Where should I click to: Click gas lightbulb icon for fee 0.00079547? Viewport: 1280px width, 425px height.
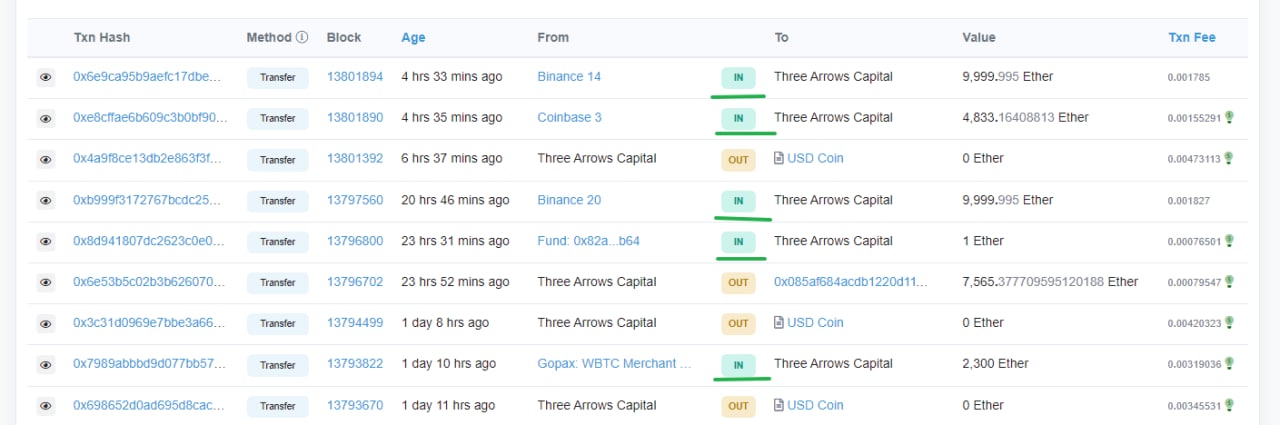tap(1229, 281)
